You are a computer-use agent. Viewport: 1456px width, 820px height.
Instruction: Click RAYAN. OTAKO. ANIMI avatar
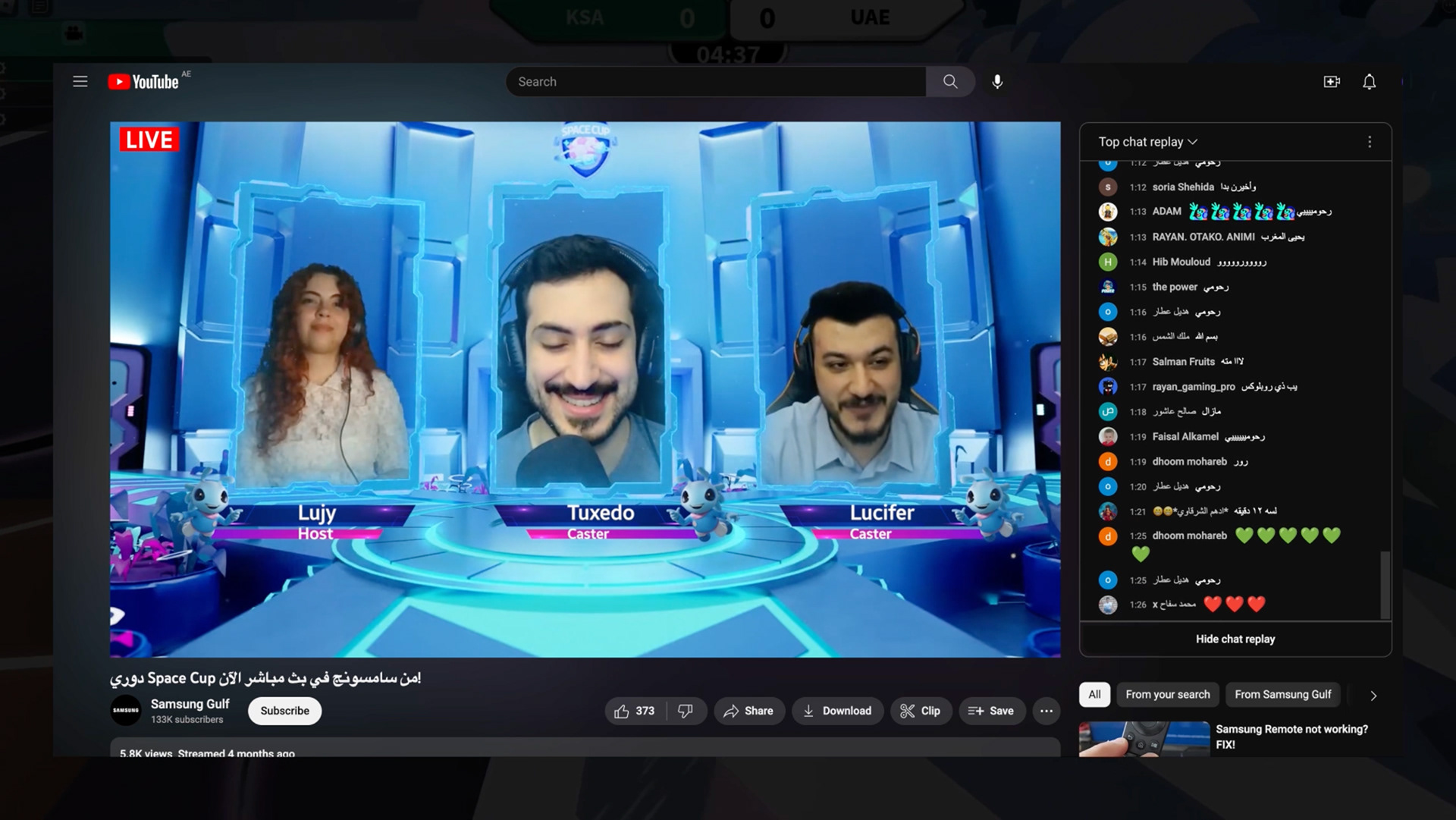[1108, 237]
